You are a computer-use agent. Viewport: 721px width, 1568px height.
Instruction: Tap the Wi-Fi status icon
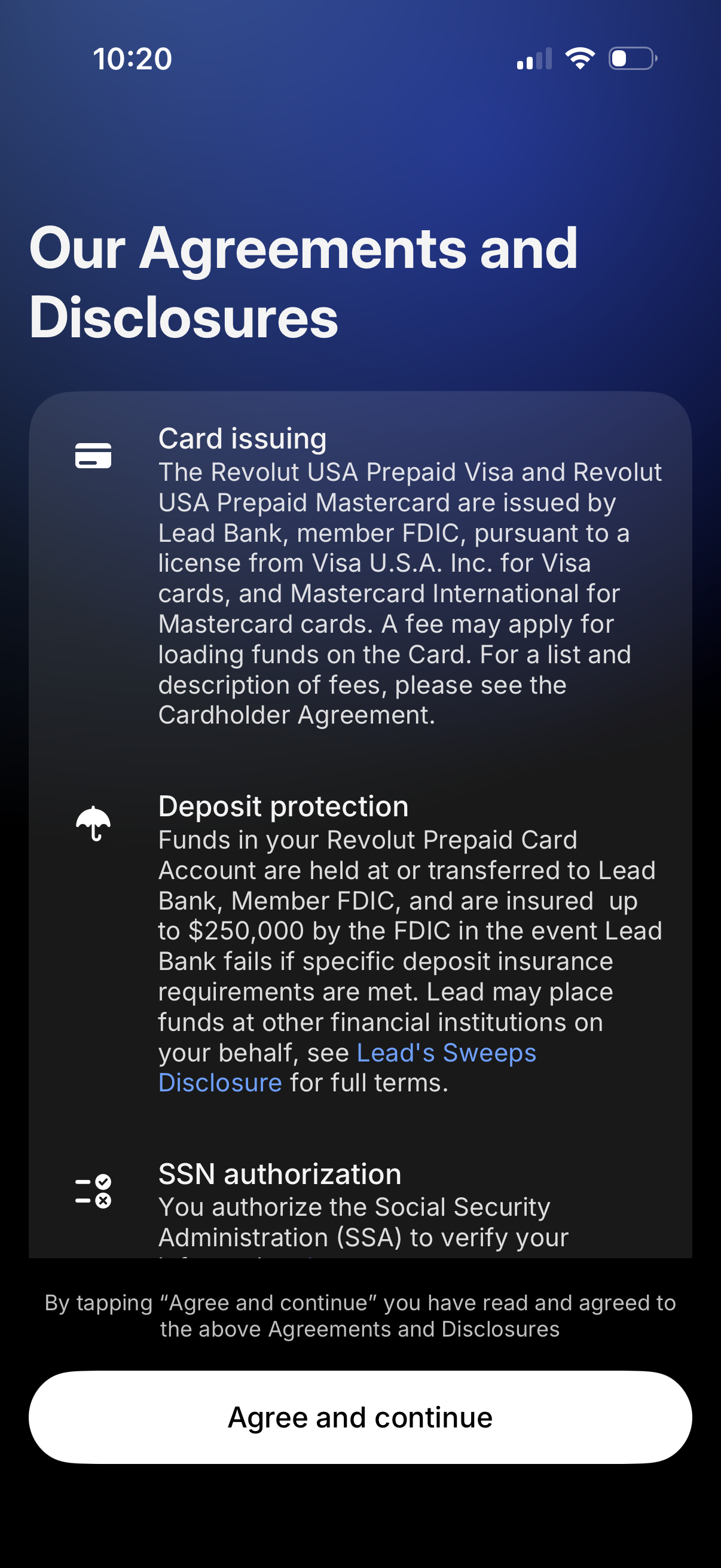(580, 59)
